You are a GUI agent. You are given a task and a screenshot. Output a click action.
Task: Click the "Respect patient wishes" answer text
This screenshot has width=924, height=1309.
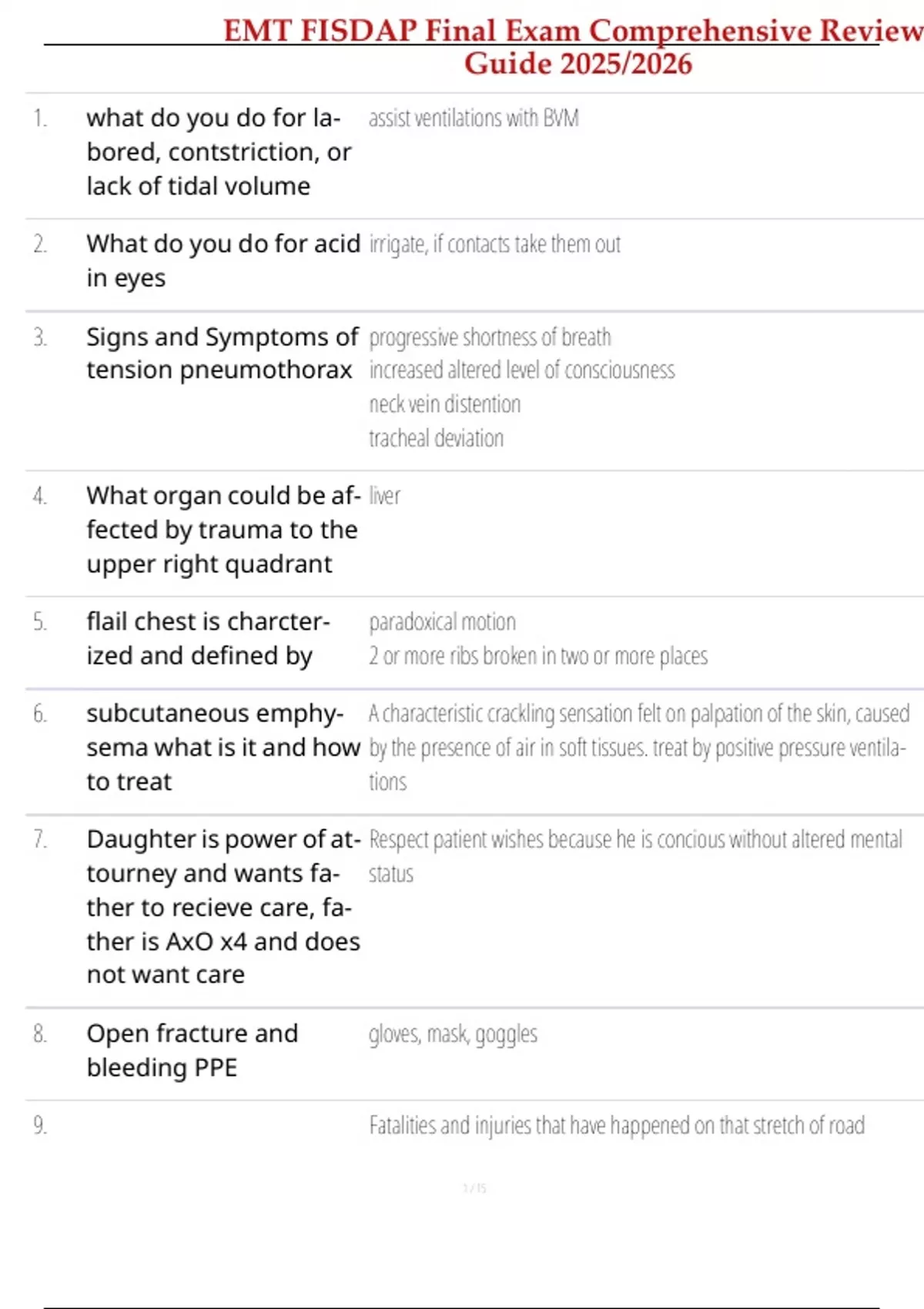point(635,840)
